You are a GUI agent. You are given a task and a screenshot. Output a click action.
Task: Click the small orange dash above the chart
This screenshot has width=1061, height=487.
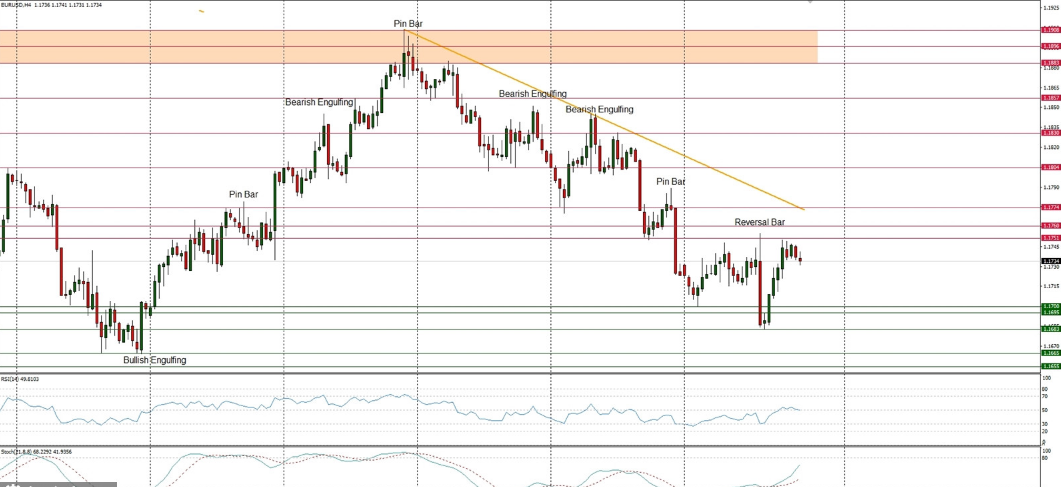coord(201,11)
